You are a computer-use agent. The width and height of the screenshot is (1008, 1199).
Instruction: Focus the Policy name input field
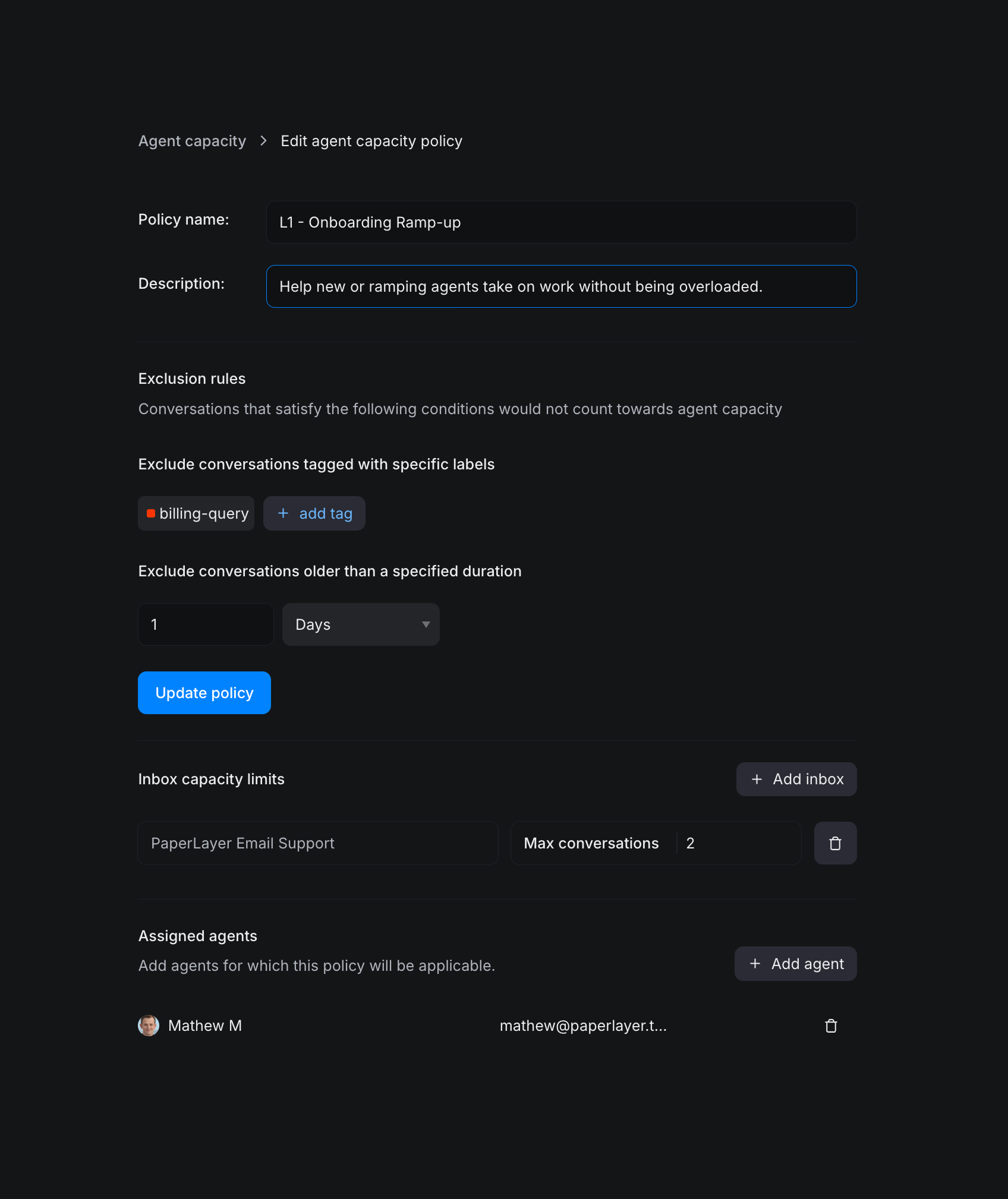[x=562, y=222]
